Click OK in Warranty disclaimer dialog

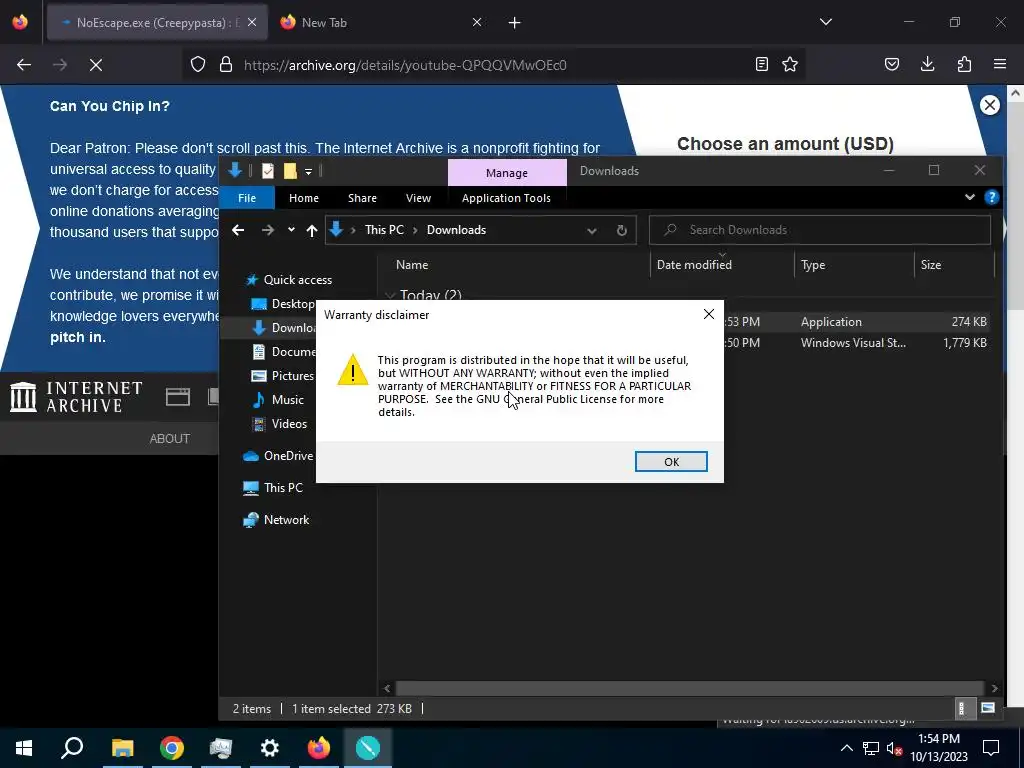click(x=671, y=462)
